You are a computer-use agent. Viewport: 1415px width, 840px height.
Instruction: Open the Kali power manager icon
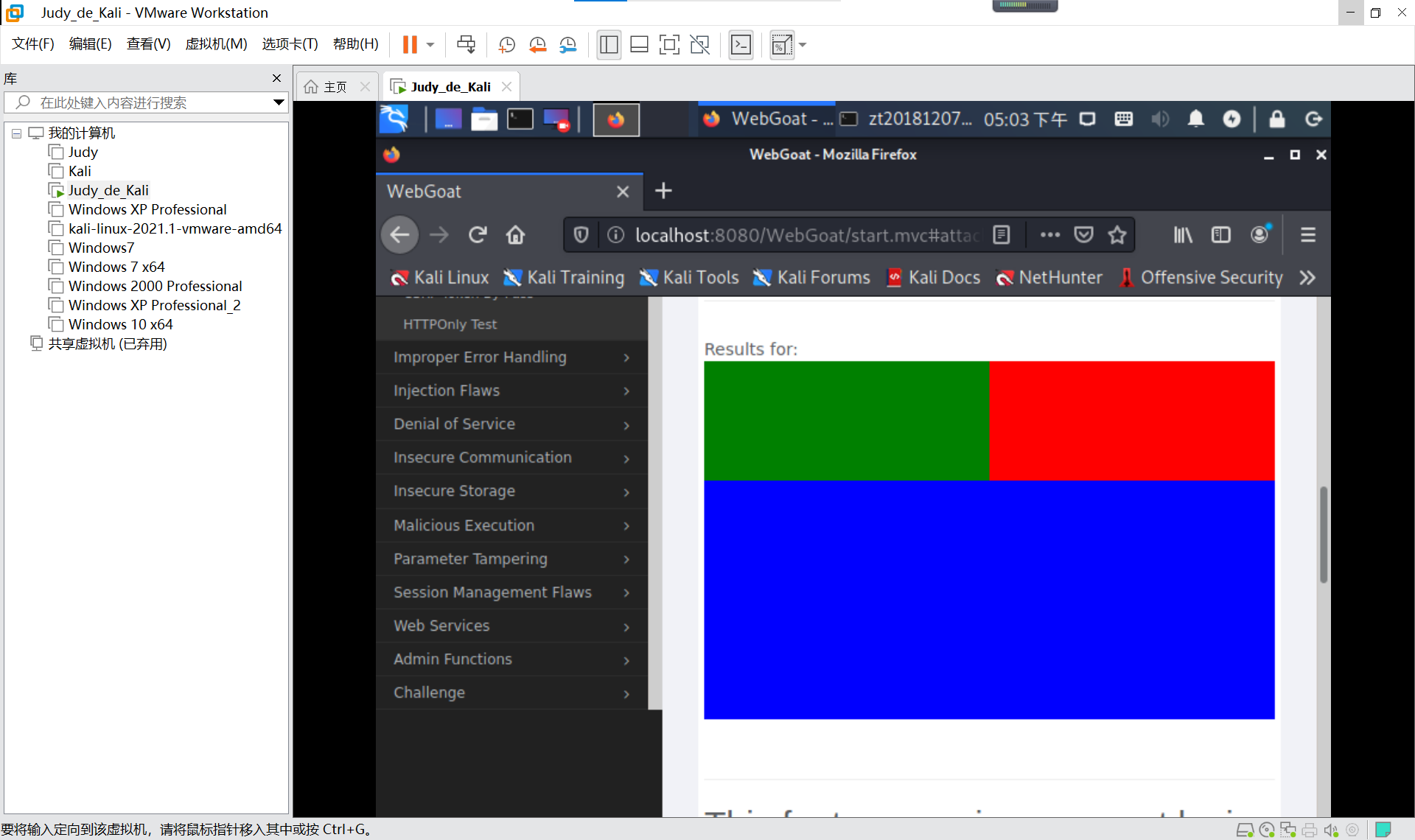click(x=1231, y=119)
